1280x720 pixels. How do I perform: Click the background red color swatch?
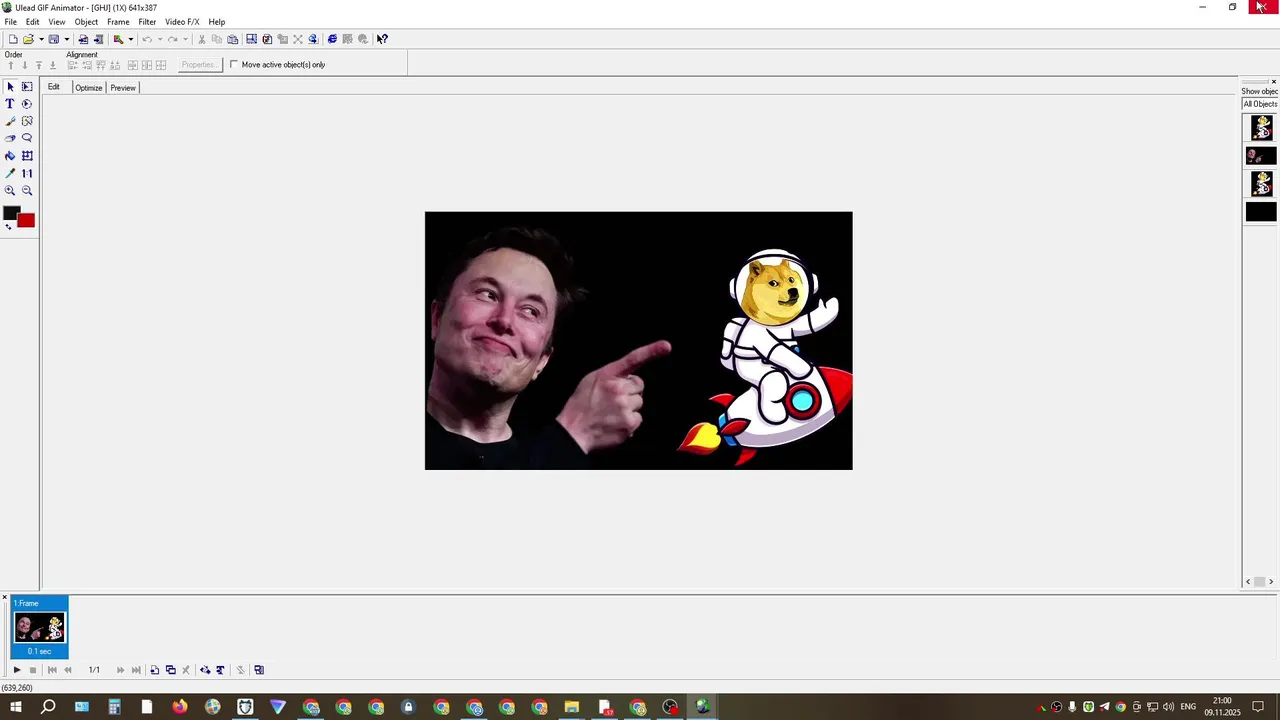point(27,221)
